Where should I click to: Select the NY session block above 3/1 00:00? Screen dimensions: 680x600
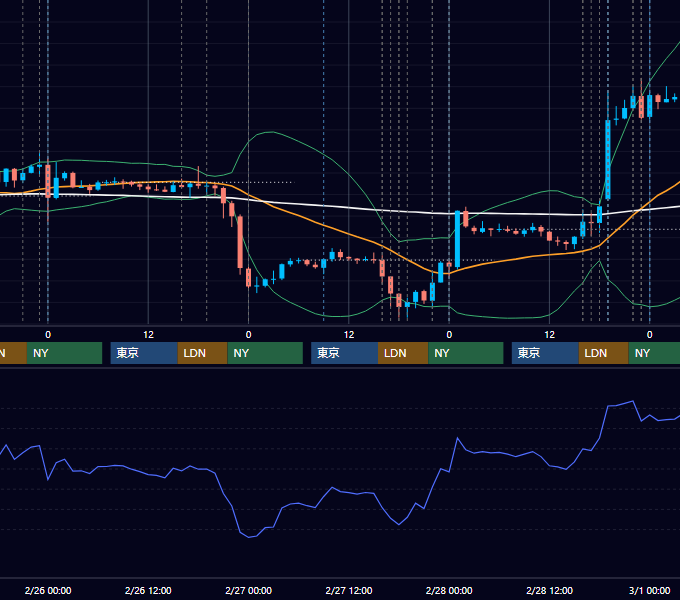pos(654,353)
